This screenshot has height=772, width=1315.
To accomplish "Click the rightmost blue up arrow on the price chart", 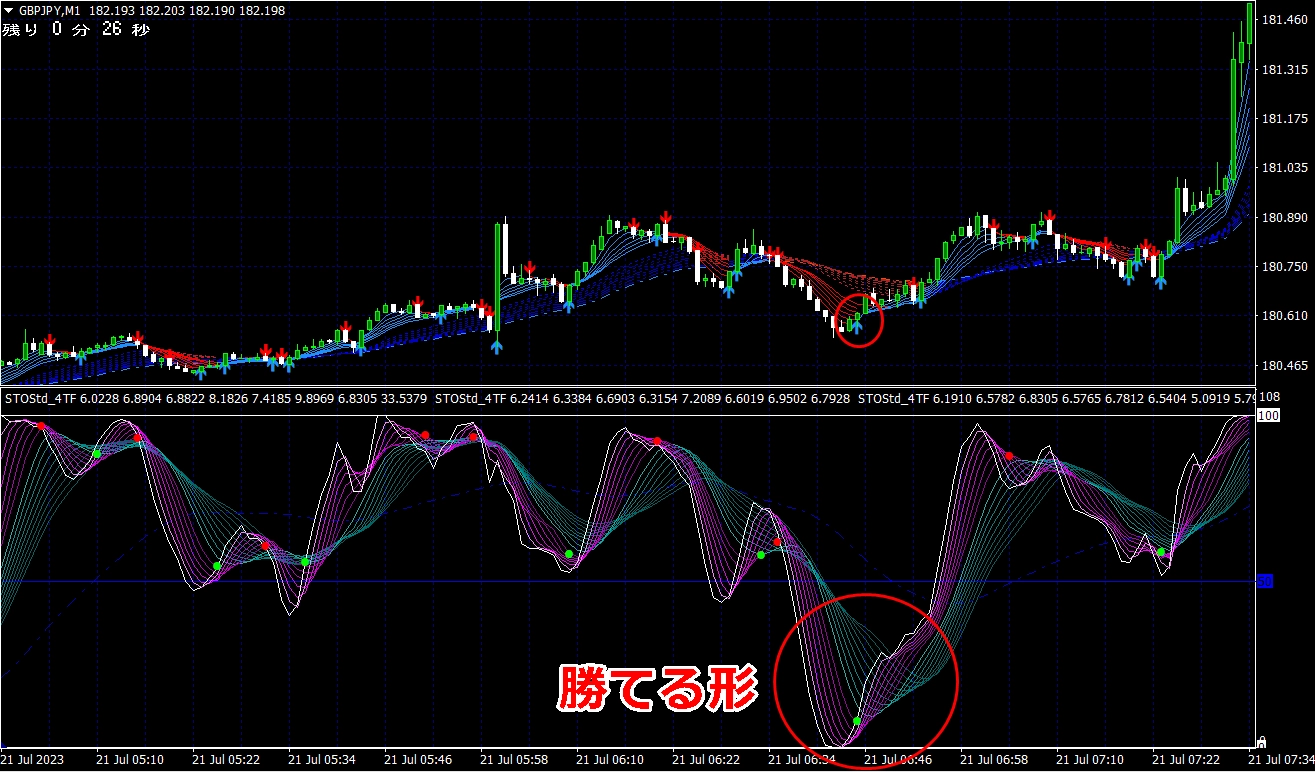I will 1160,283.
